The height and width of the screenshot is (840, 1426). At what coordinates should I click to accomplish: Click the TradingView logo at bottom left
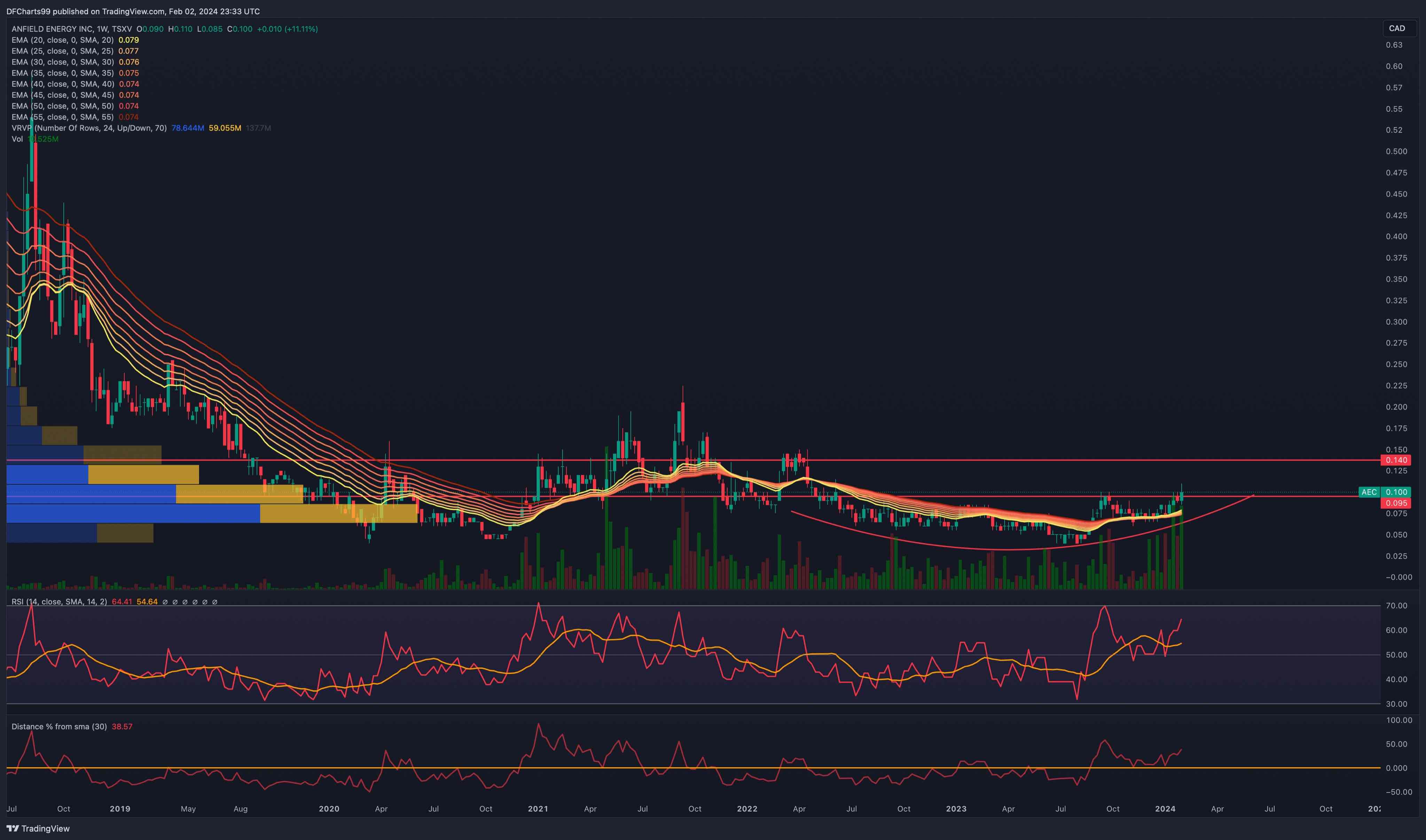(x=38, y=828)
